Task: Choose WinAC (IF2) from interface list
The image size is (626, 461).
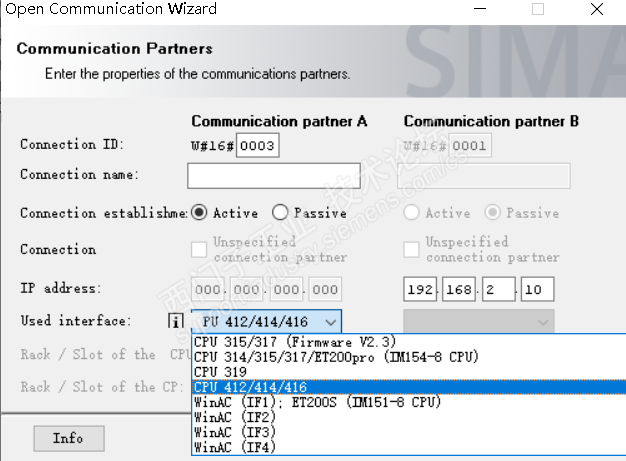Action: (409, 417)
